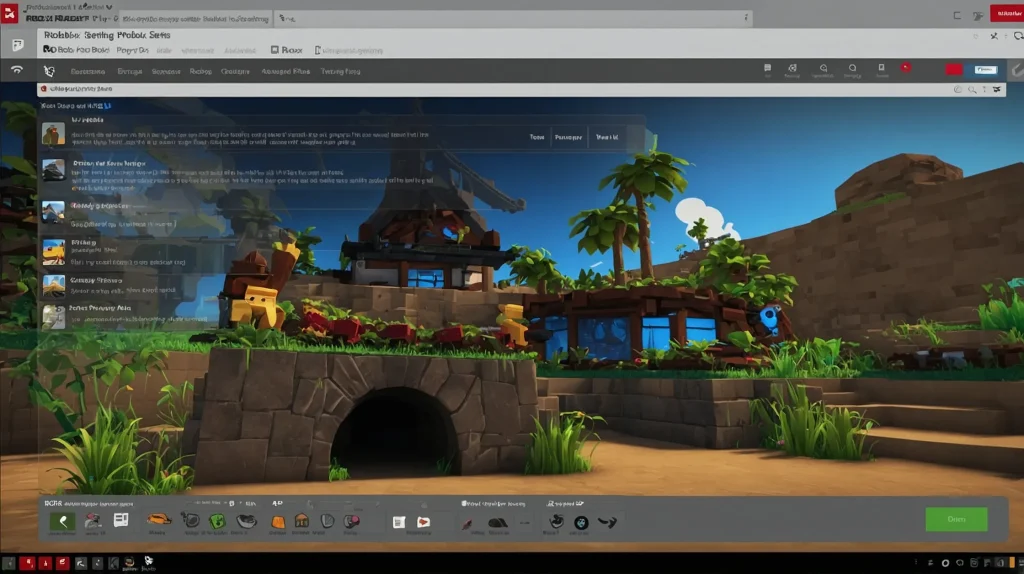Click the 'Rcax' label with the square icon
The width and height of the screenshot is (1024, 574).
pyautogui.click(x=287, y=50)
